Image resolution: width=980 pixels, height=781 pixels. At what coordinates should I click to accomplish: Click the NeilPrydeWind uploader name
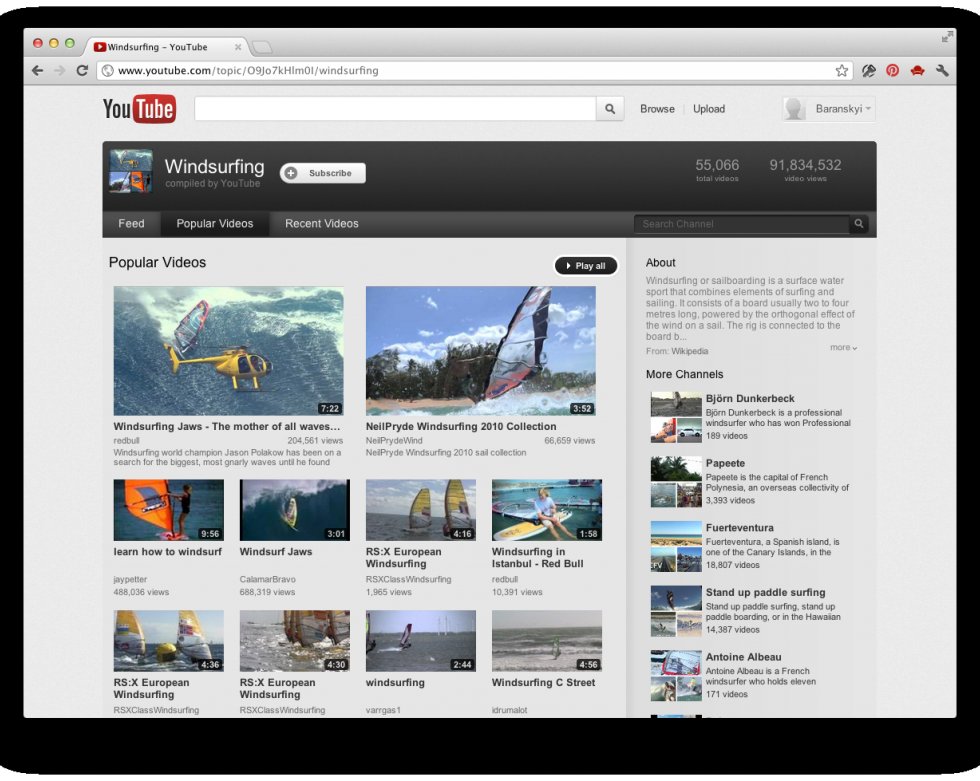pyautogui.click(x=394, y=440)
